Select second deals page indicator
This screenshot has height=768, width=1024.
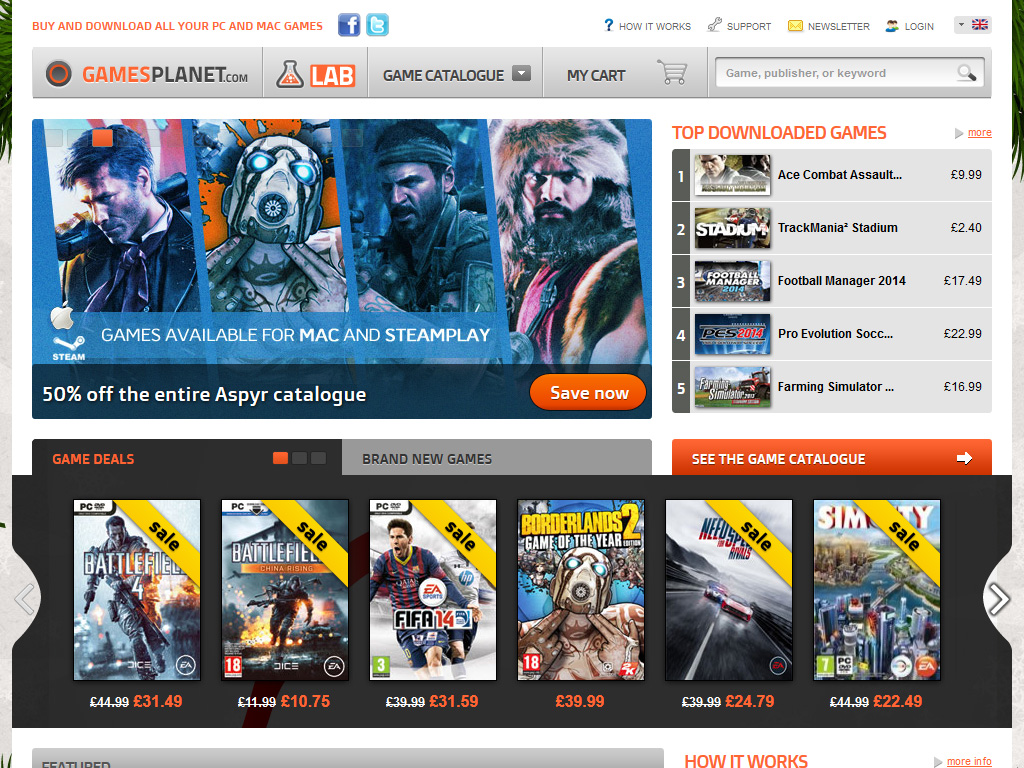pyautogui.click(x=300, y=458)
